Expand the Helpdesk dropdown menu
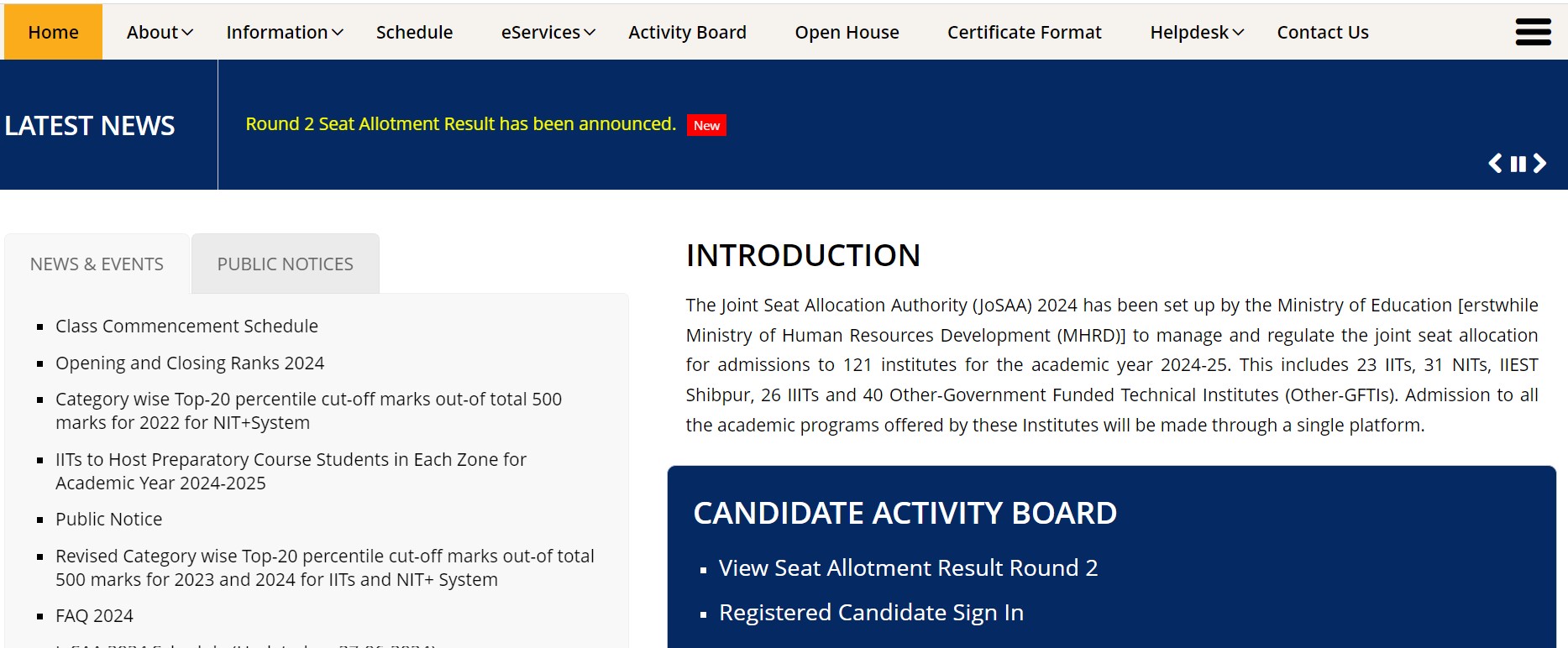Screen dimensions: 1568x648 pos(1197,32)
